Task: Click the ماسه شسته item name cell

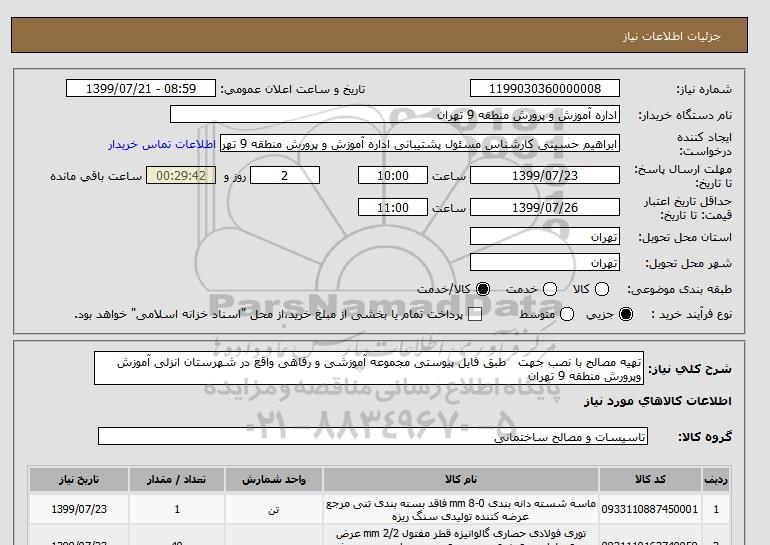Action: (461, 510)
